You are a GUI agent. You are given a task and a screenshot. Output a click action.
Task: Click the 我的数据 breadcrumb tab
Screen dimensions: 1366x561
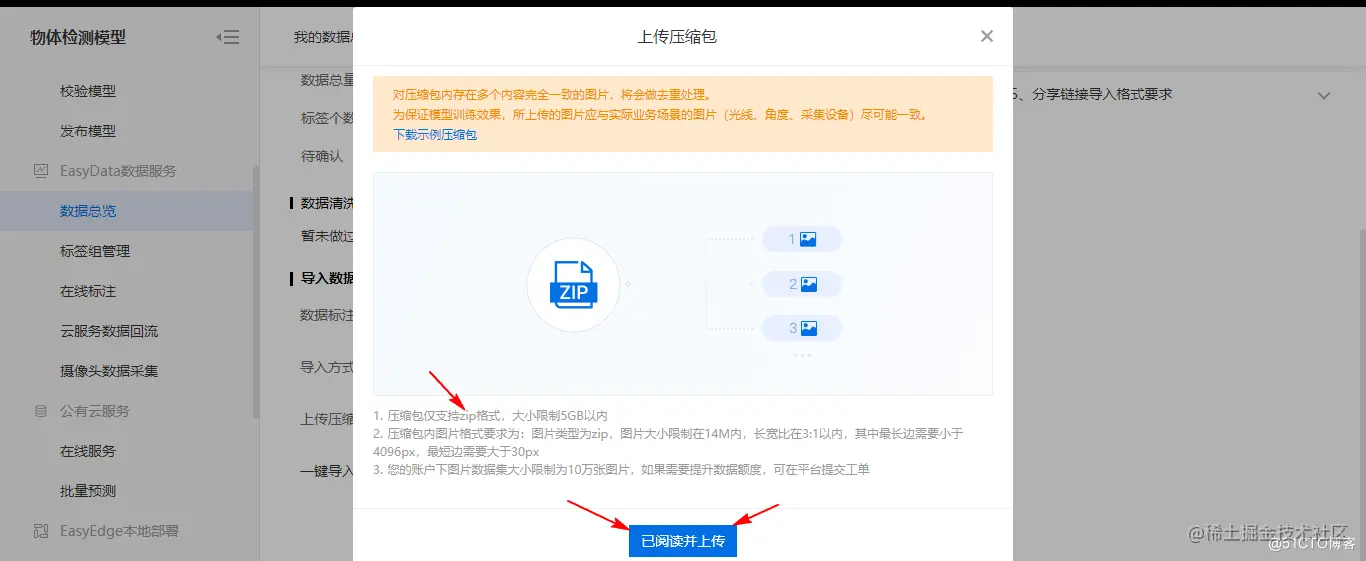(x=323, y=37)
